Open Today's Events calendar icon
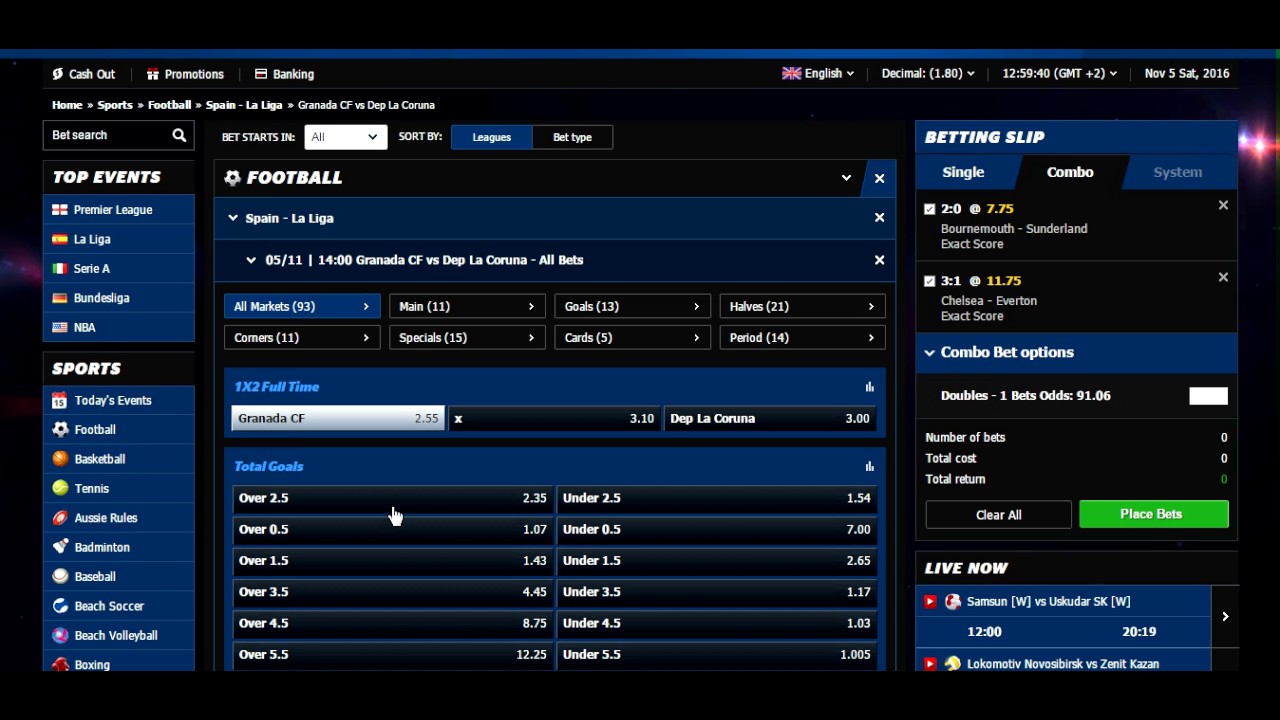The width and height of the screenshot is (1280, 720). [x=119, y=400]
